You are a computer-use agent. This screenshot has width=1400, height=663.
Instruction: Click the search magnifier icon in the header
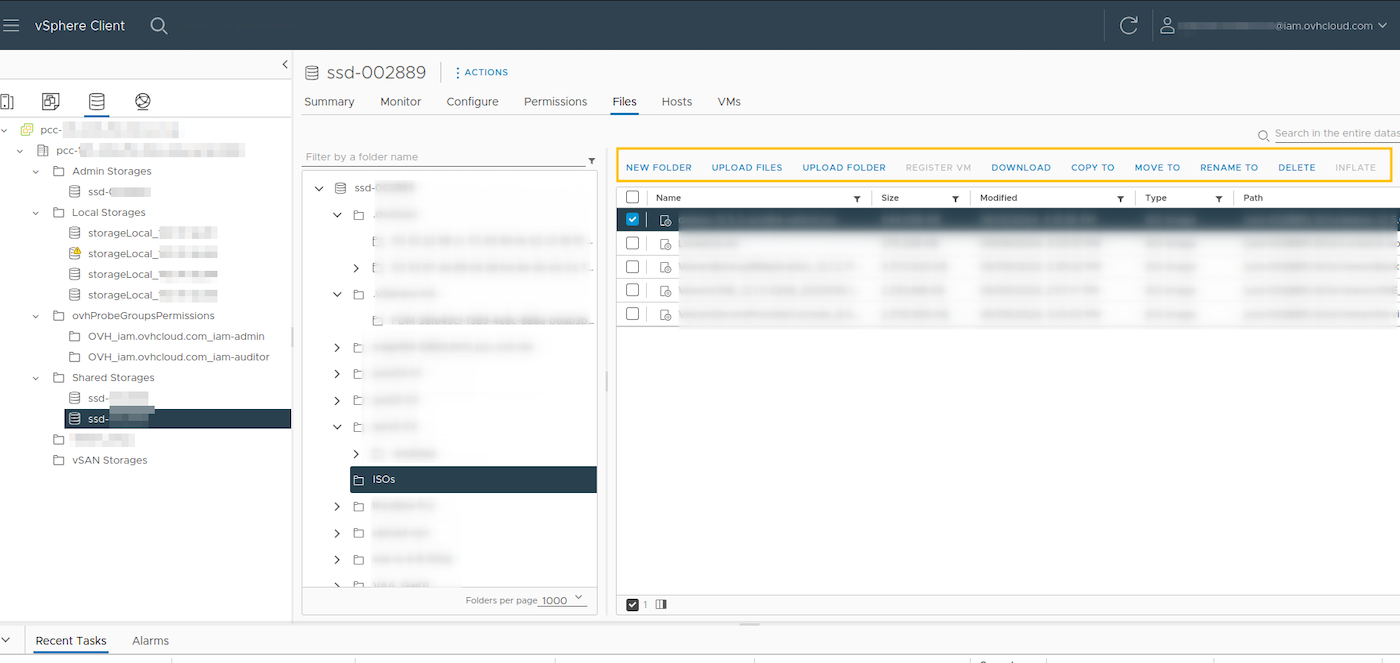(x=158, y=25)
